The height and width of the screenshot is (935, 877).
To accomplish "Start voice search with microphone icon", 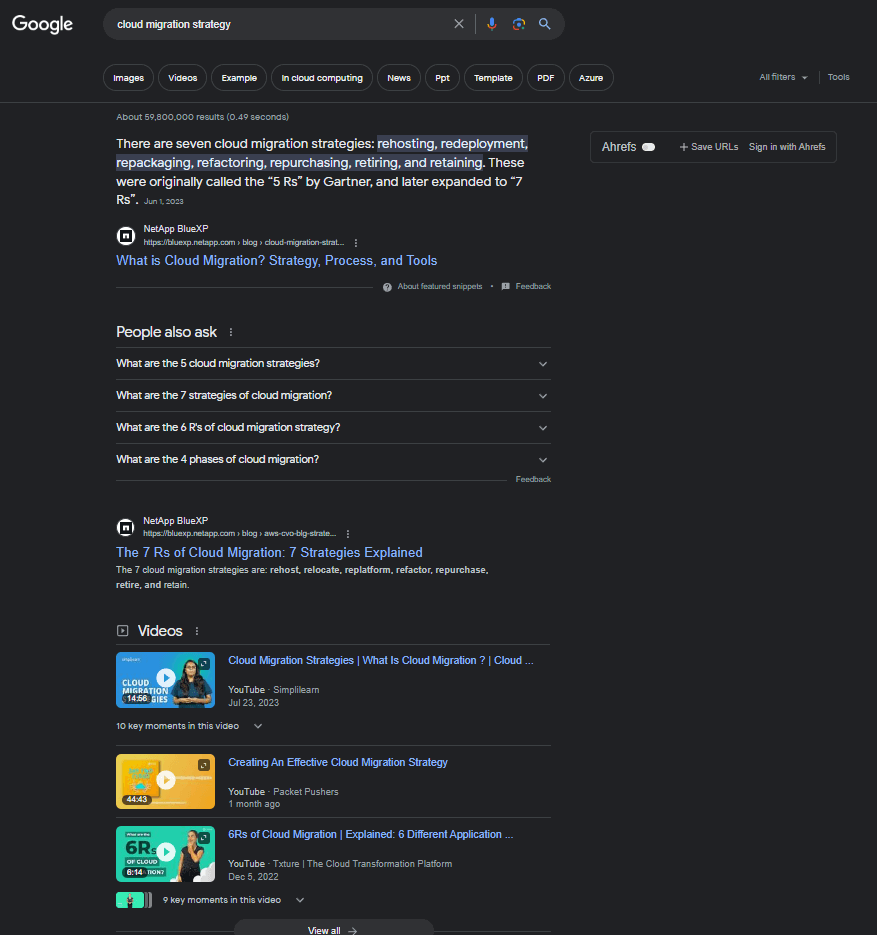I will (491, 24).
